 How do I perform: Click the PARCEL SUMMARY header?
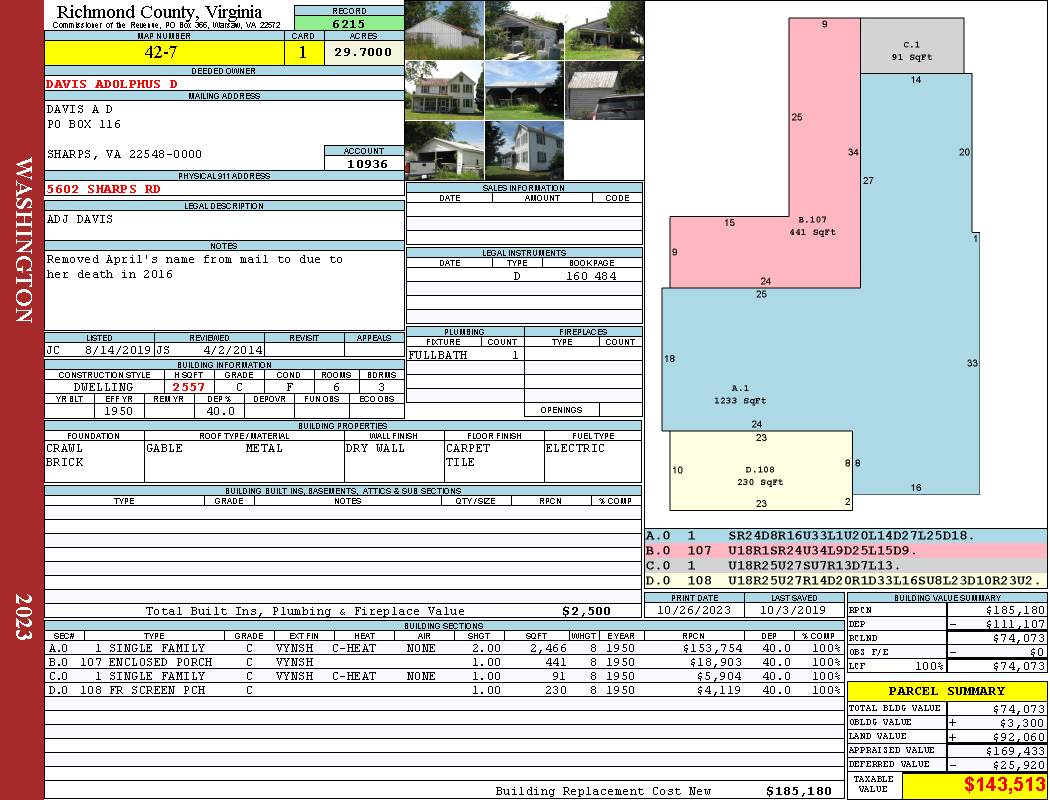pos(947,691)
